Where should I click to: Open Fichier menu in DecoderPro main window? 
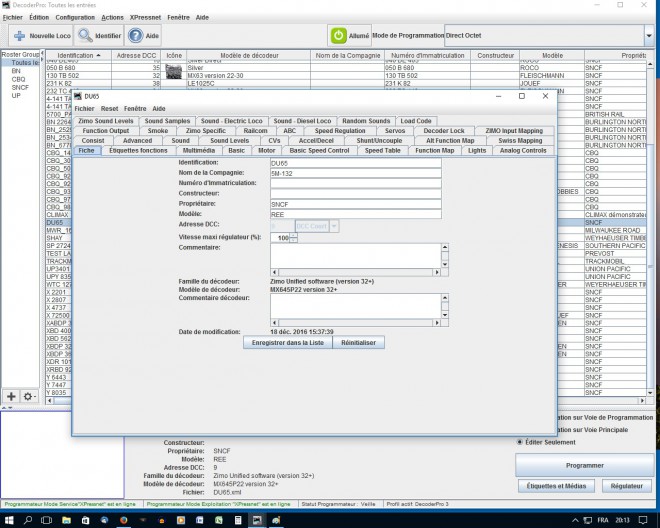pyautogui.click(x=13, y=18)
